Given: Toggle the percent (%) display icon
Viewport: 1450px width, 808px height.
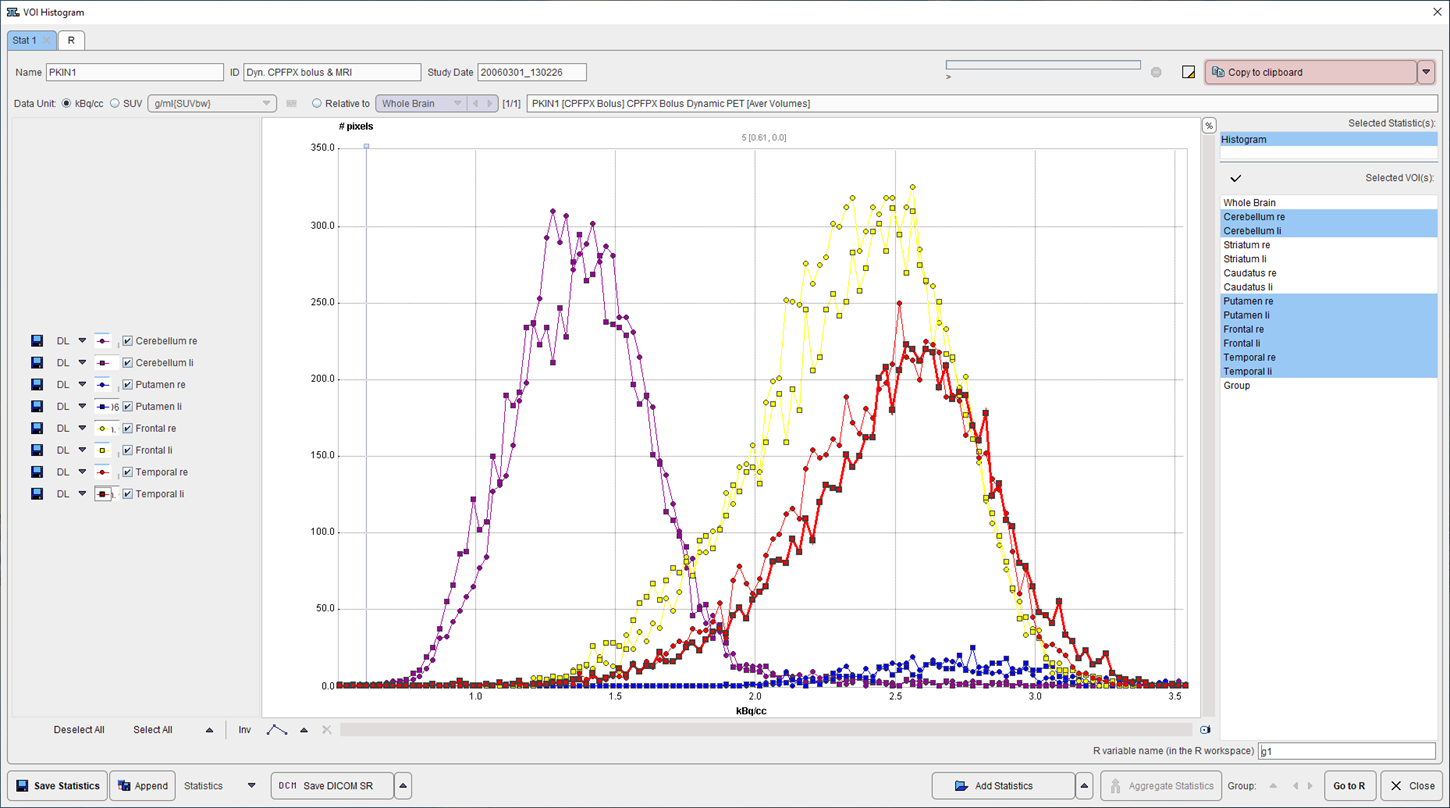Looking at the screenshot, I should click(x=1209, y=126).
